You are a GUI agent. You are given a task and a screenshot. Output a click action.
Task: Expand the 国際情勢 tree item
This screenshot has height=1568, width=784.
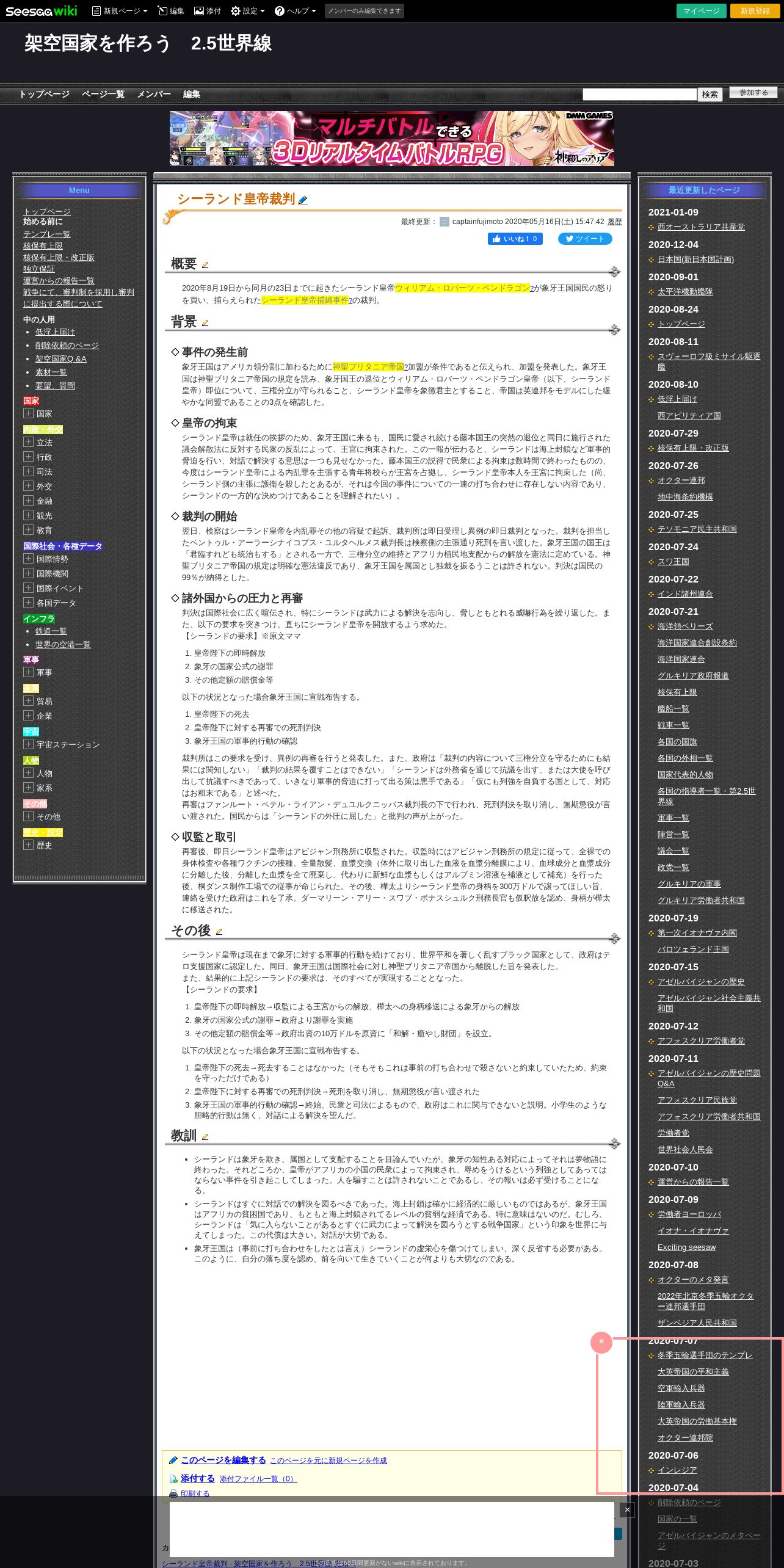(x=28, y=559)
